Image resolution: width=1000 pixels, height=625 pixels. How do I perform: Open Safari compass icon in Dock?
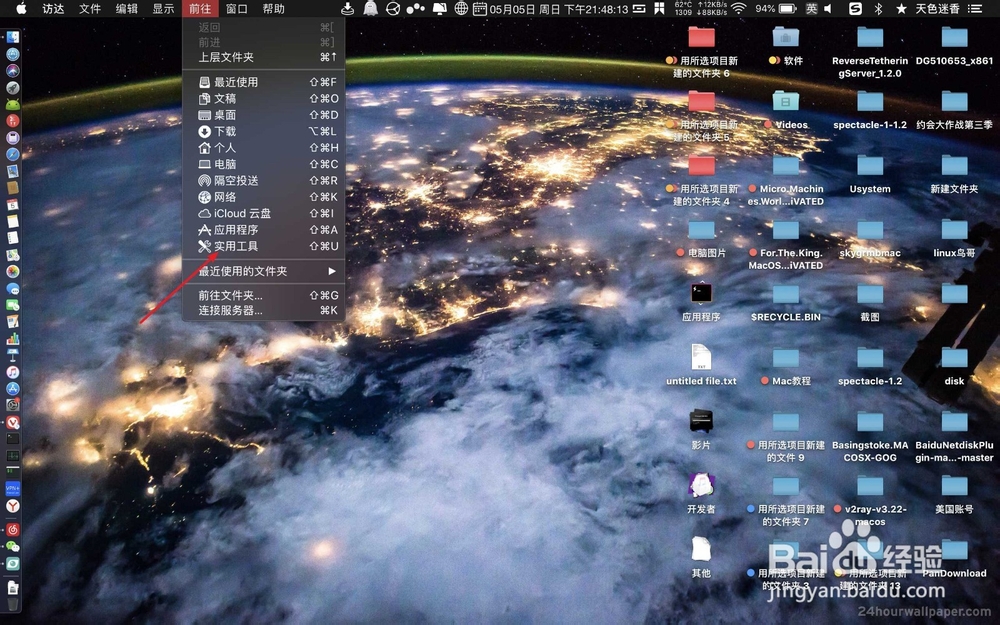coord(13,154)
